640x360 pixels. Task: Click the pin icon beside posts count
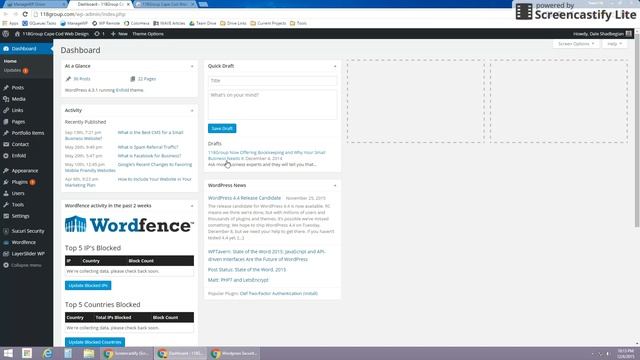coord(68,79)
